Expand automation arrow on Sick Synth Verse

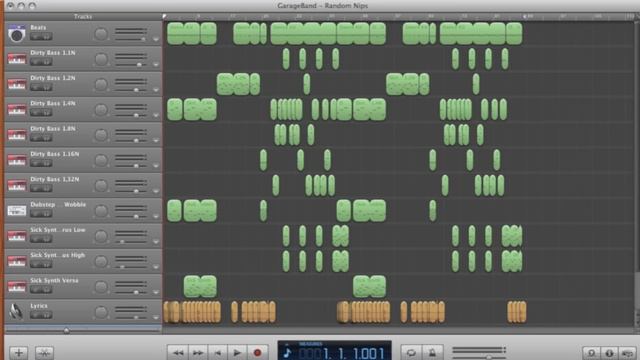click(156, 293)
